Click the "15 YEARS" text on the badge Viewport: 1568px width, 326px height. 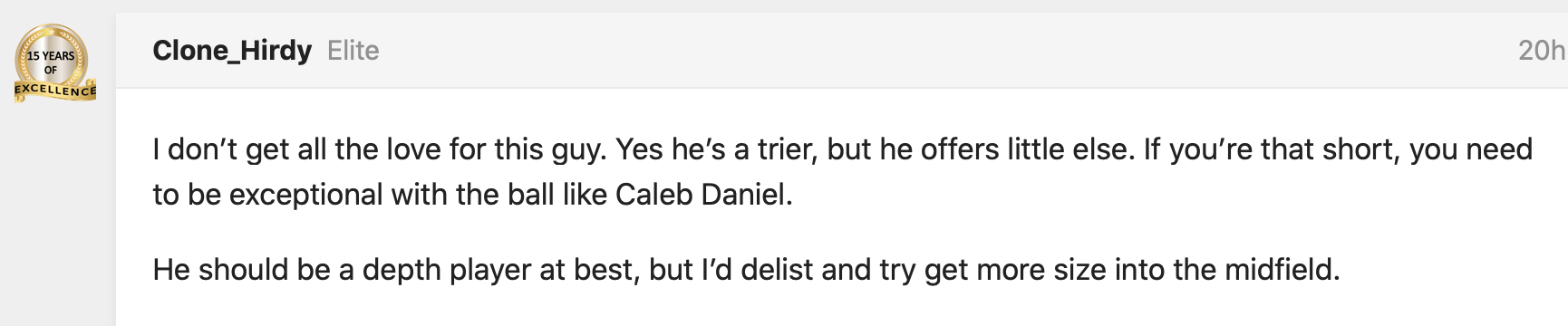(x=51, y=56)
